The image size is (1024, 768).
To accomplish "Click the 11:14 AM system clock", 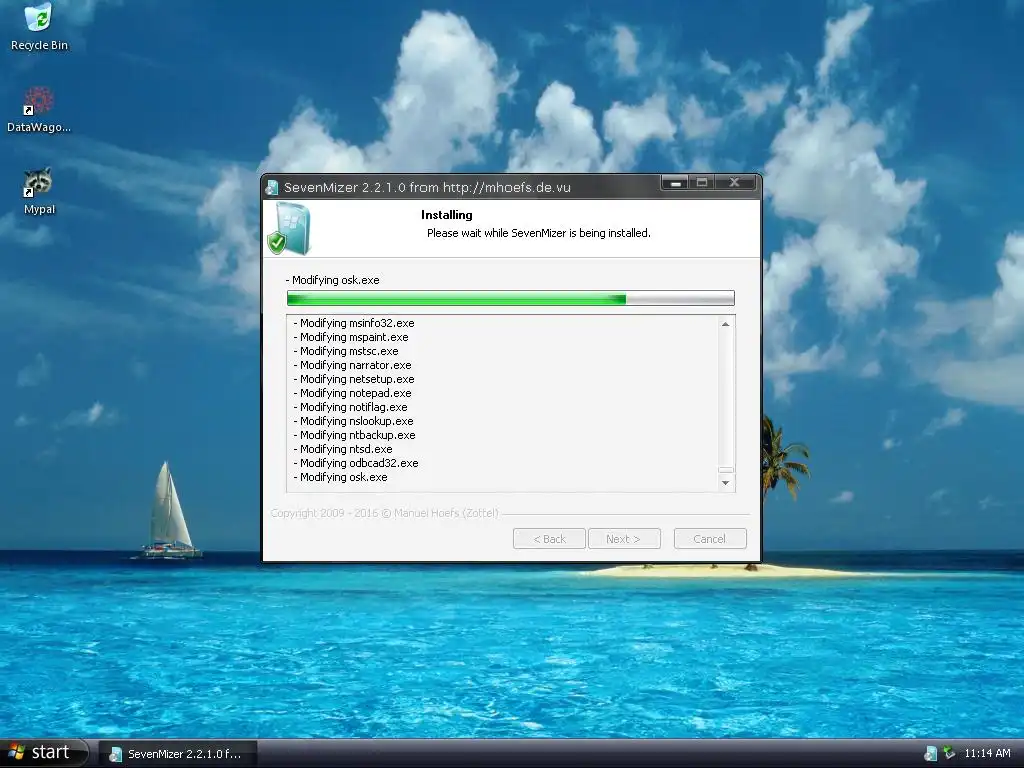I will [x=987, y=754].
